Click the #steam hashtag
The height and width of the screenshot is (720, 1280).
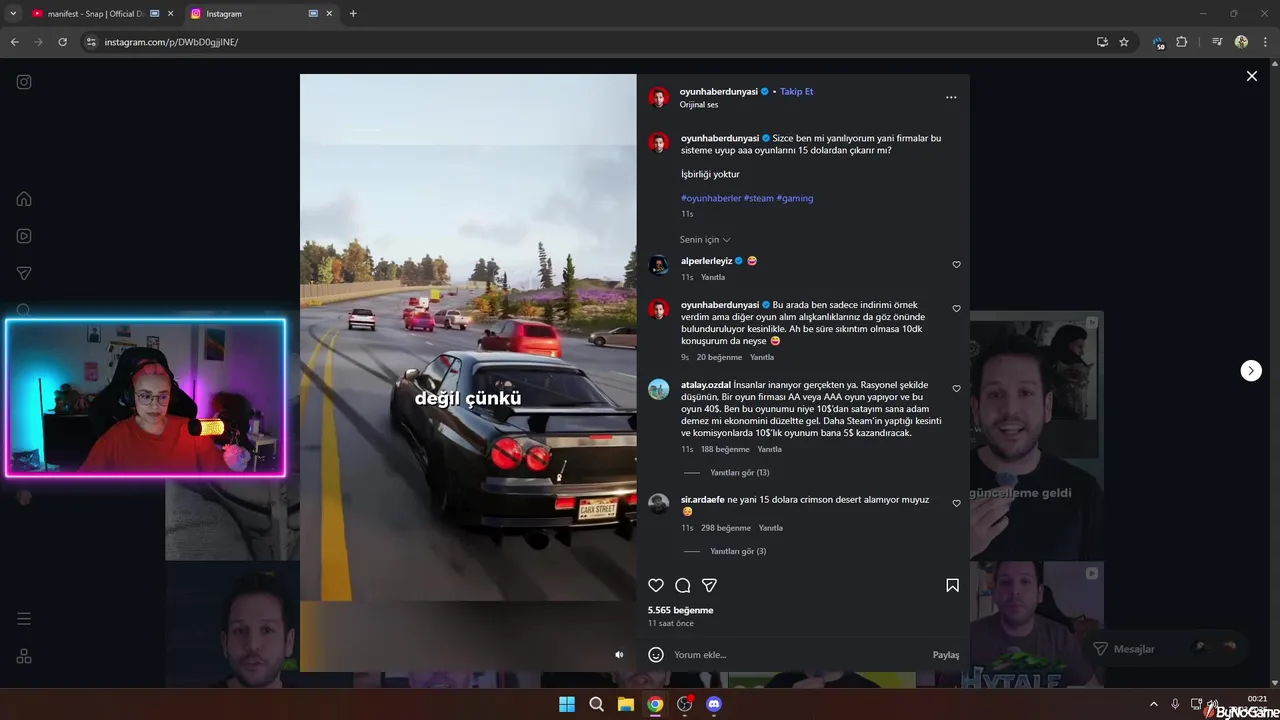pos(759,198)
